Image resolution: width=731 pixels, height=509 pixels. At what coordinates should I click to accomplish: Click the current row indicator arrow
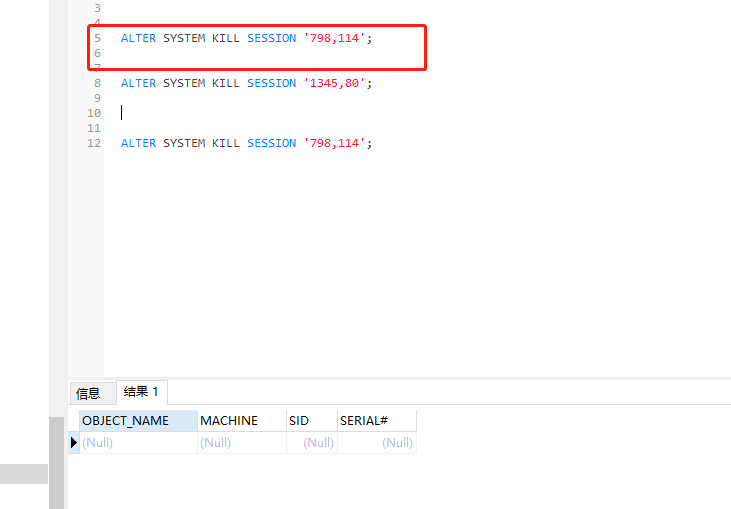click(74, 442)
